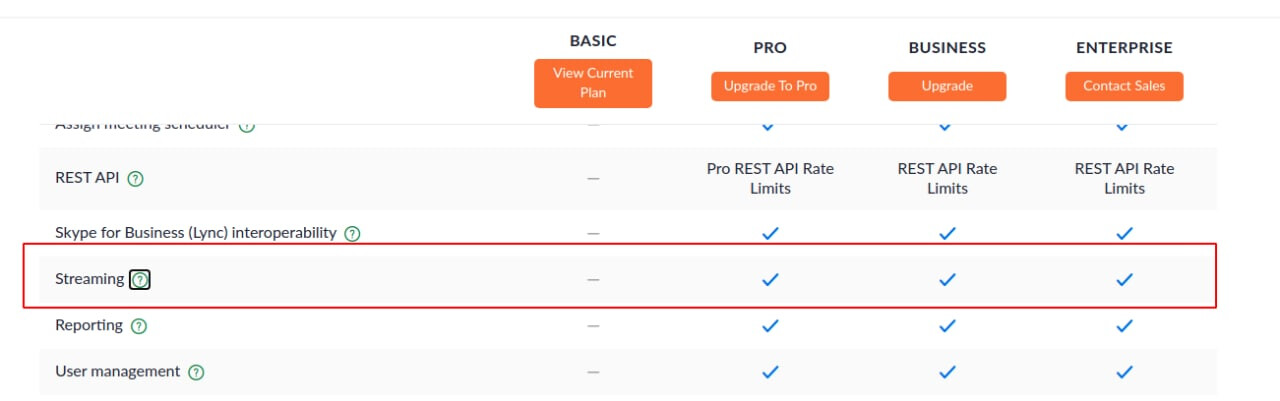Click the Basic dash for Streaming row
Screen dimensions: 1280x401
(593, 280)
